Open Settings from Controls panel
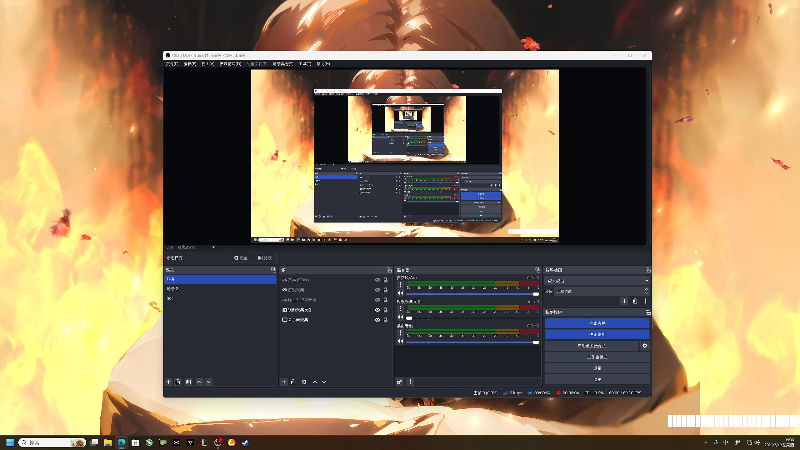 597,368
